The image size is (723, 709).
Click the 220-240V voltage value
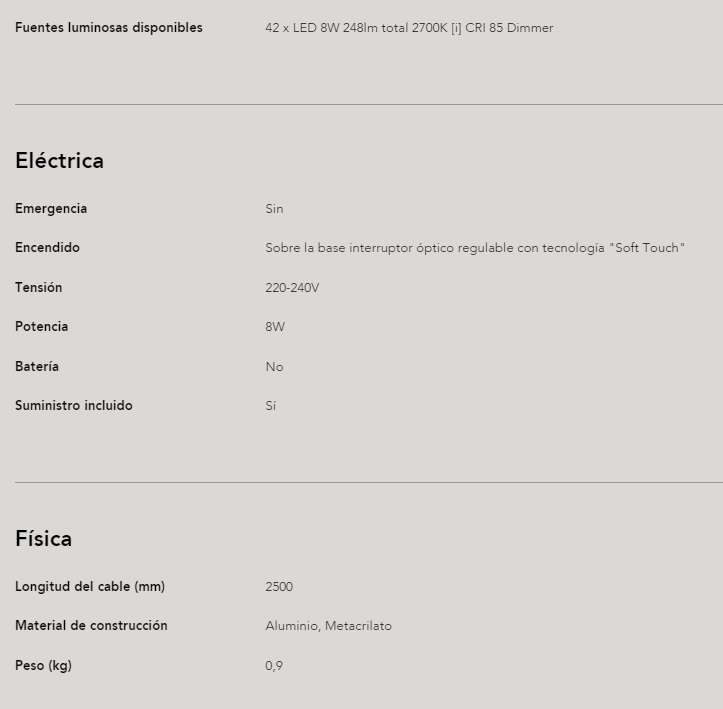292,288
